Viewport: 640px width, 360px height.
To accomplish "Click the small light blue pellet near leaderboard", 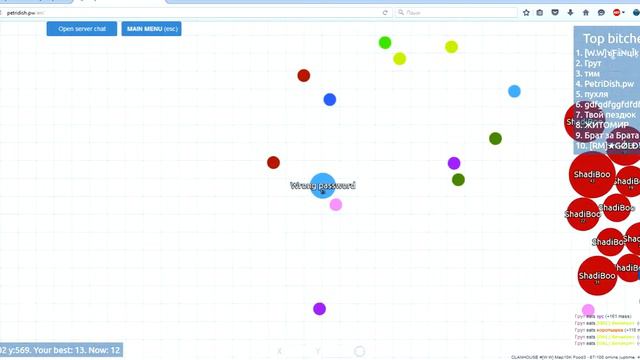I will point(514,91).
